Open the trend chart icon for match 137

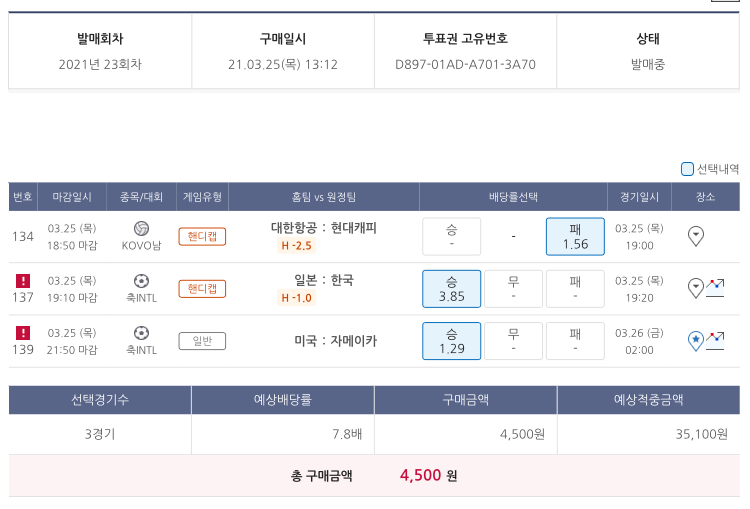pyautogui.click(x=715, y=288)
